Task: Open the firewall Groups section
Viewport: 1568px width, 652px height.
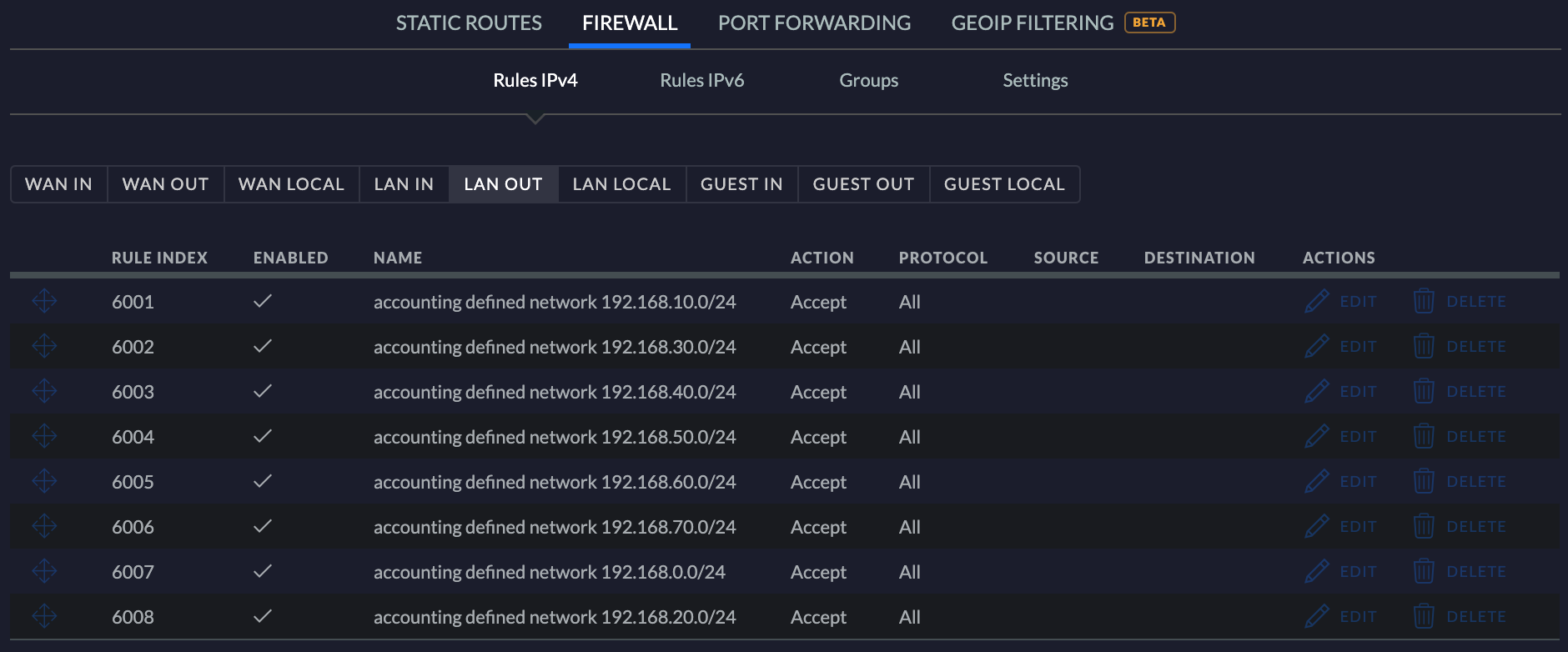Action: [x=868, y=80]
